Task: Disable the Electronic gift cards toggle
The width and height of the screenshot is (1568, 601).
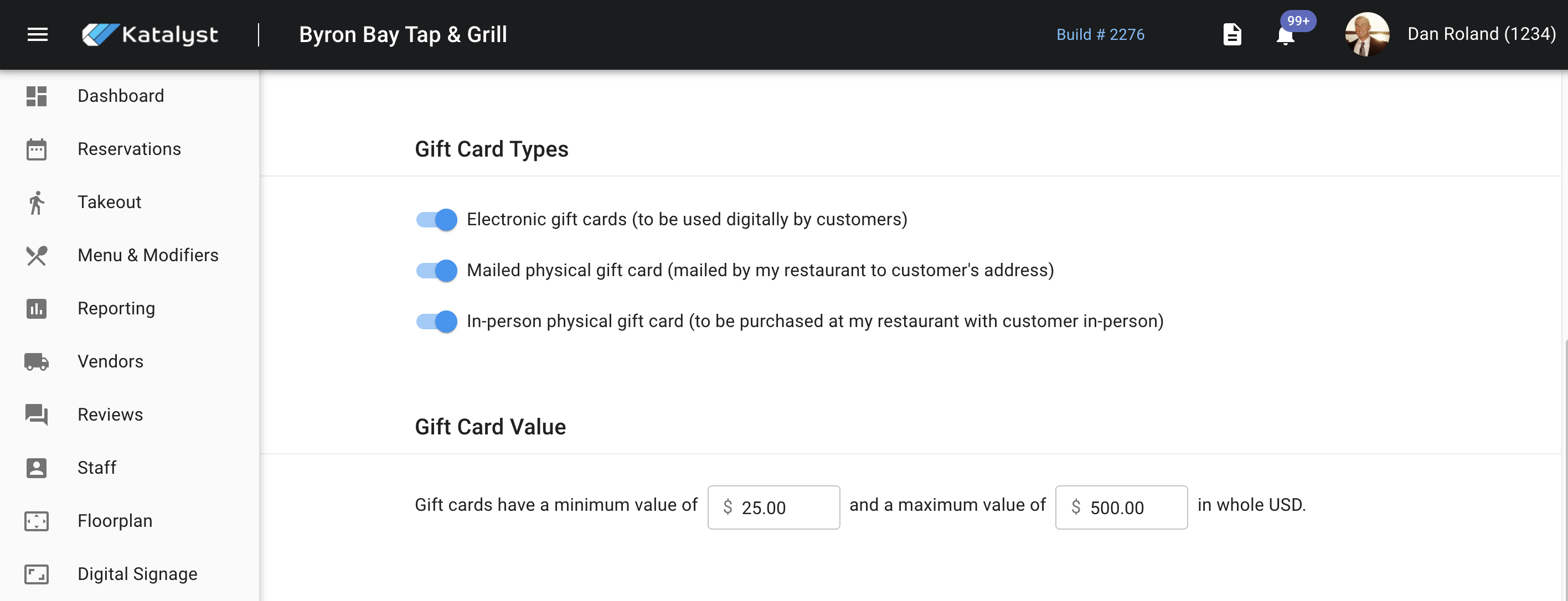Action: click(x=436, y=220)
